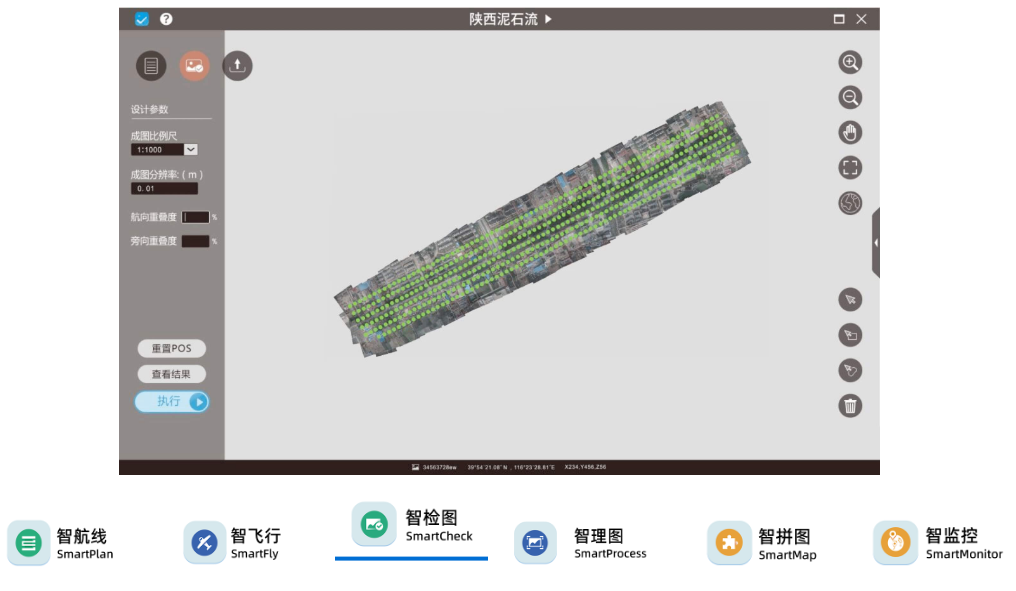The width and height of the screenshot is (1016, 591).
Task: Expand the collapsed right side panel handle
Action: click(876, 243)
